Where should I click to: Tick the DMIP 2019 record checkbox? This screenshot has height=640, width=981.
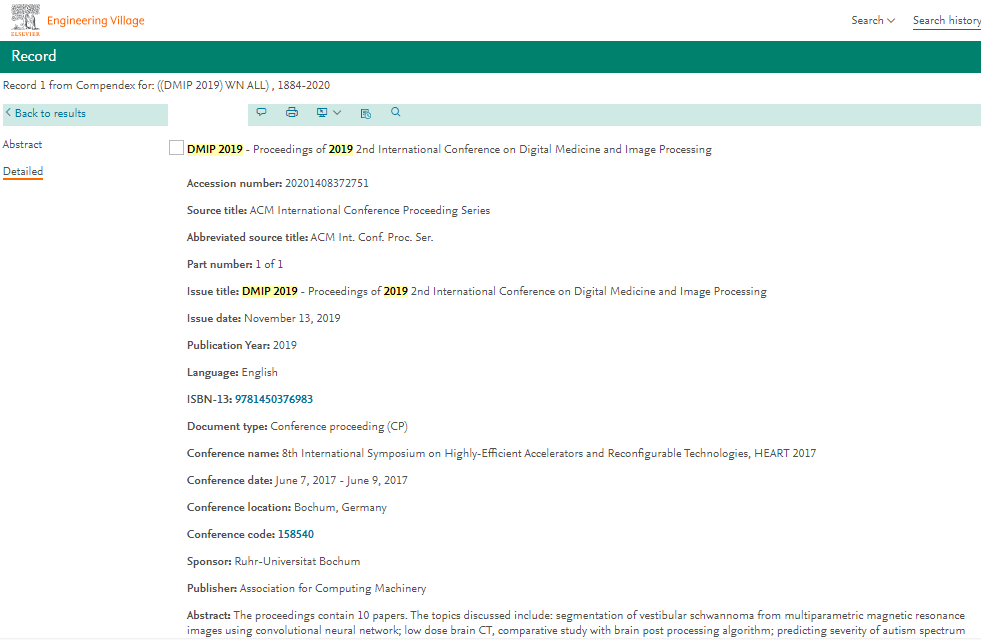[176, 148]
